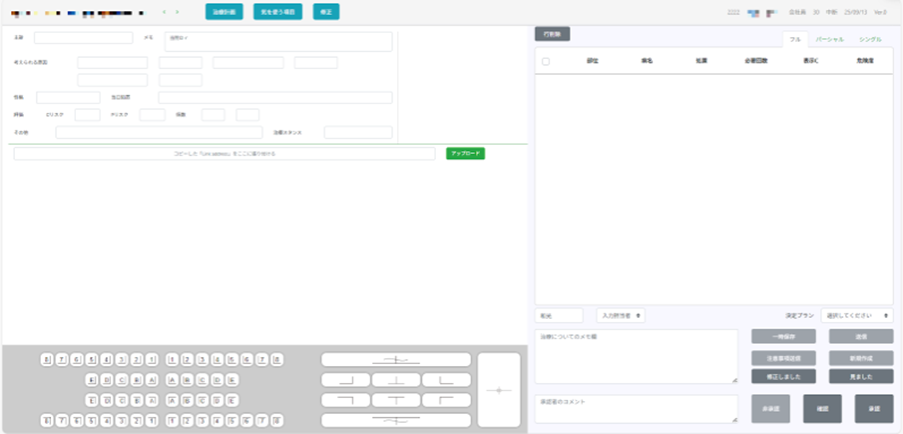
Task: Click the Line address paste field
Action: coord(224,154)
